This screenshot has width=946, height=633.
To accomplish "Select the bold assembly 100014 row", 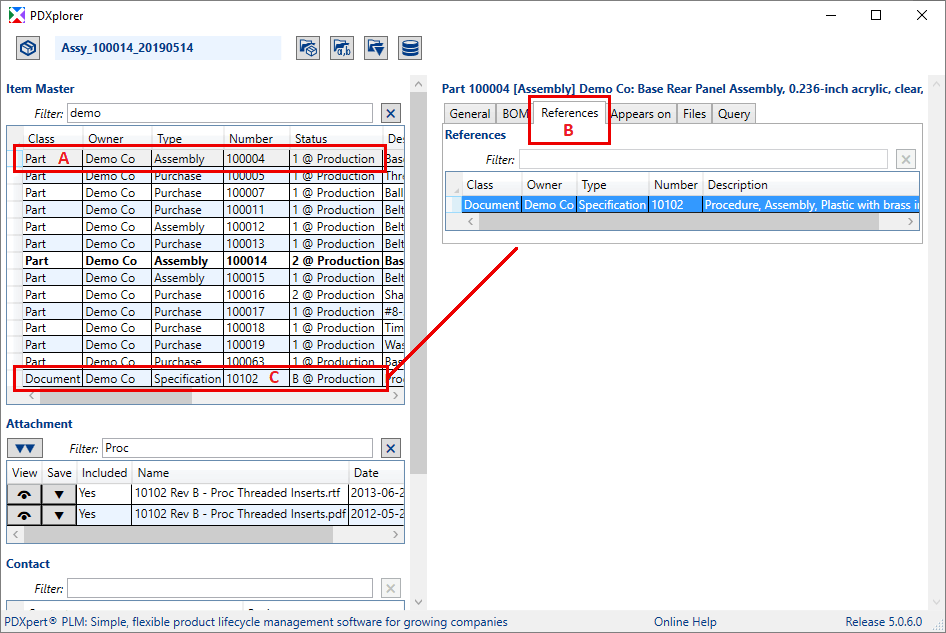I will [208, 261].
